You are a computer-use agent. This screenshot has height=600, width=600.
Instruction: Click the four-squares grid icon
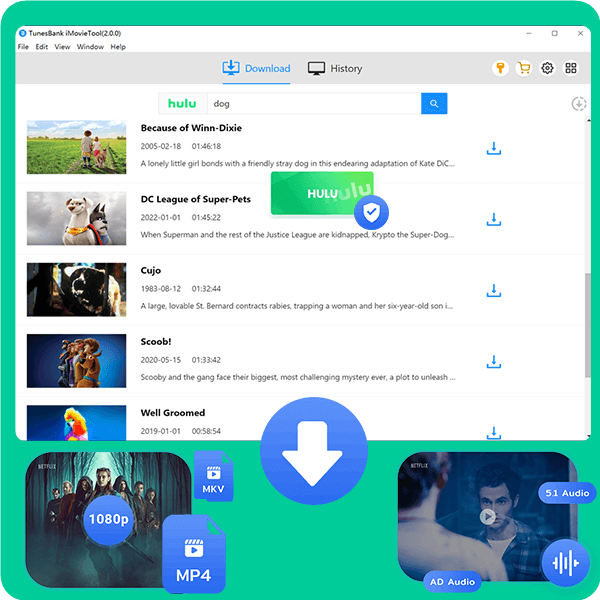tap(571, 68)
